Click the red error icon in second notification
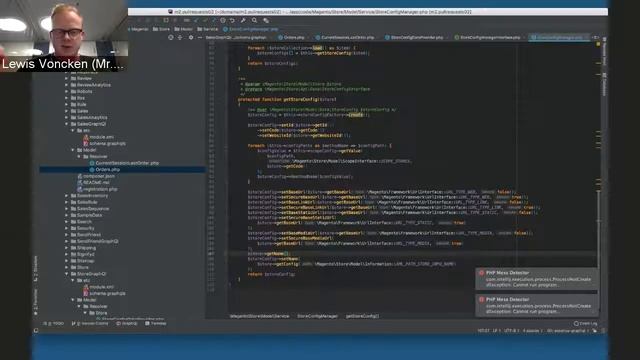 point(482,299)
